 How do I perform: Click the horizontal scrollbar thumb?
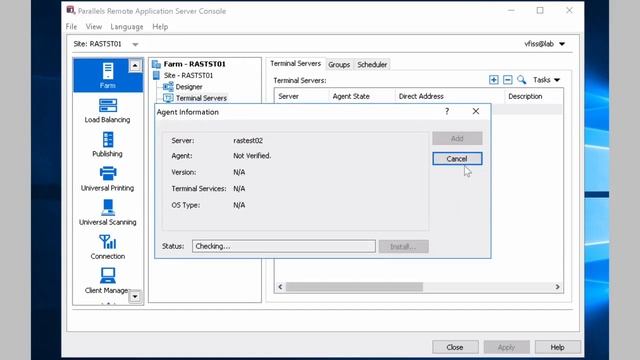(354, 287)
